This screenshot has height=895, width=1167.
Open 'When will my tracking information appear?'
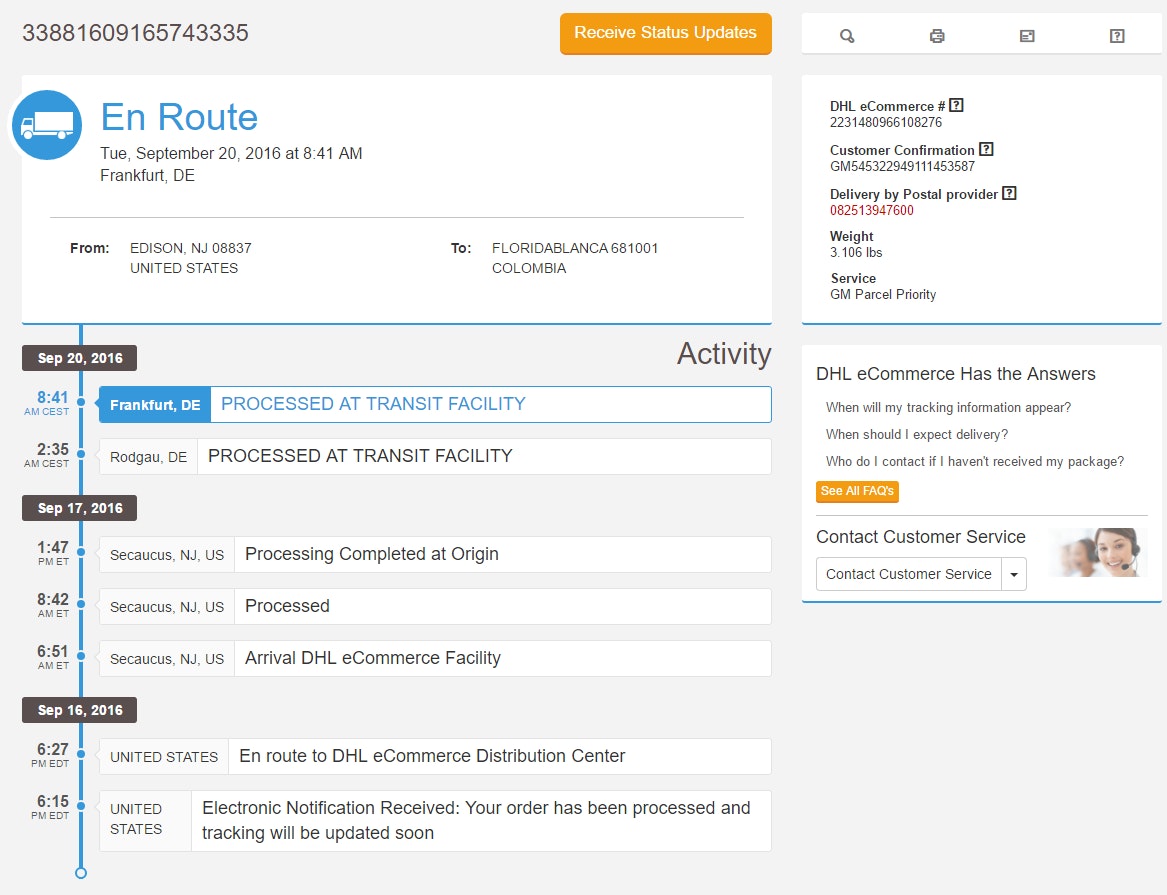[948, 408]
